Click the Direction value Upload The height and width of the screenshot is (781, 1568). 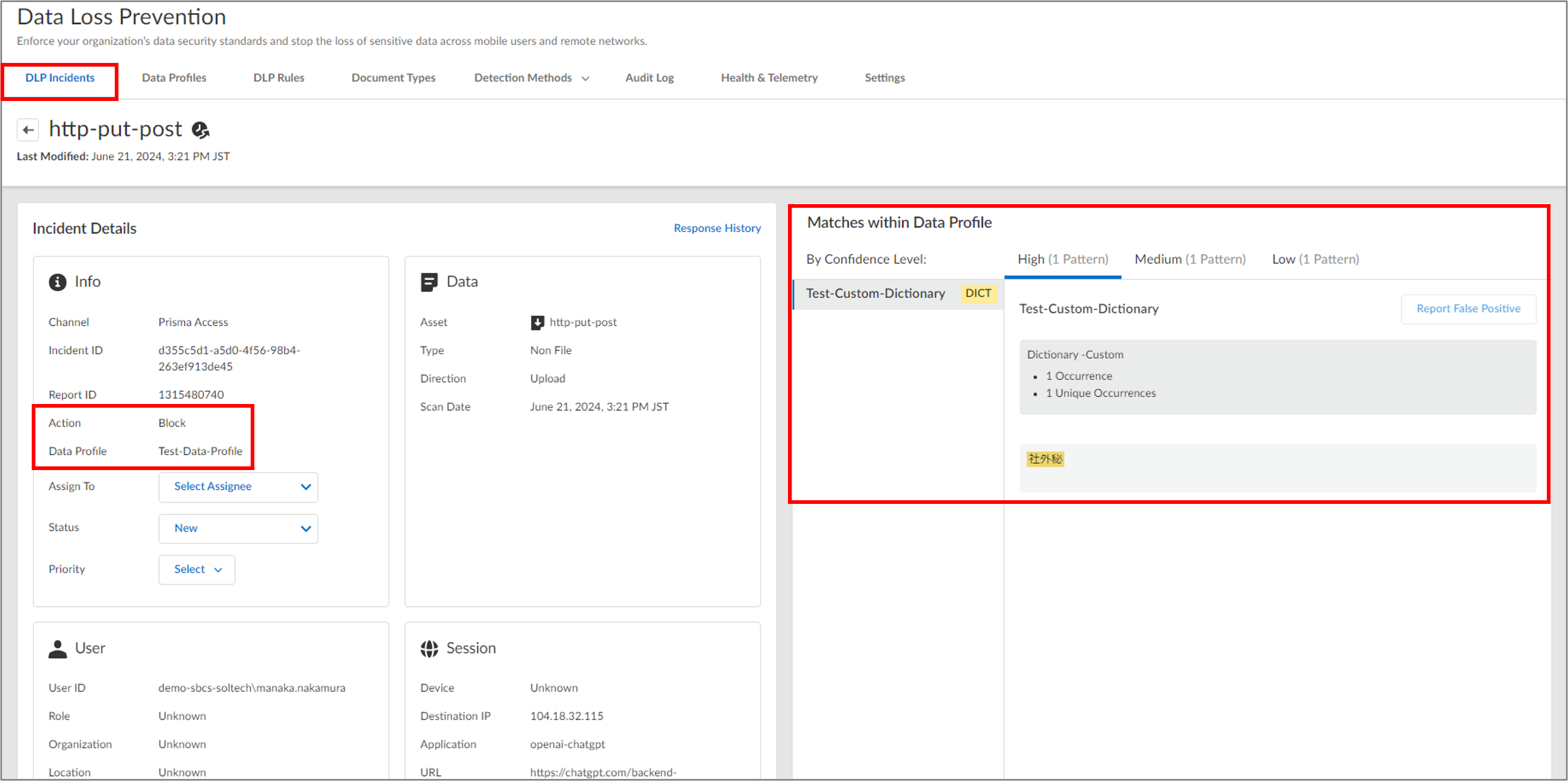coord(548,379)
